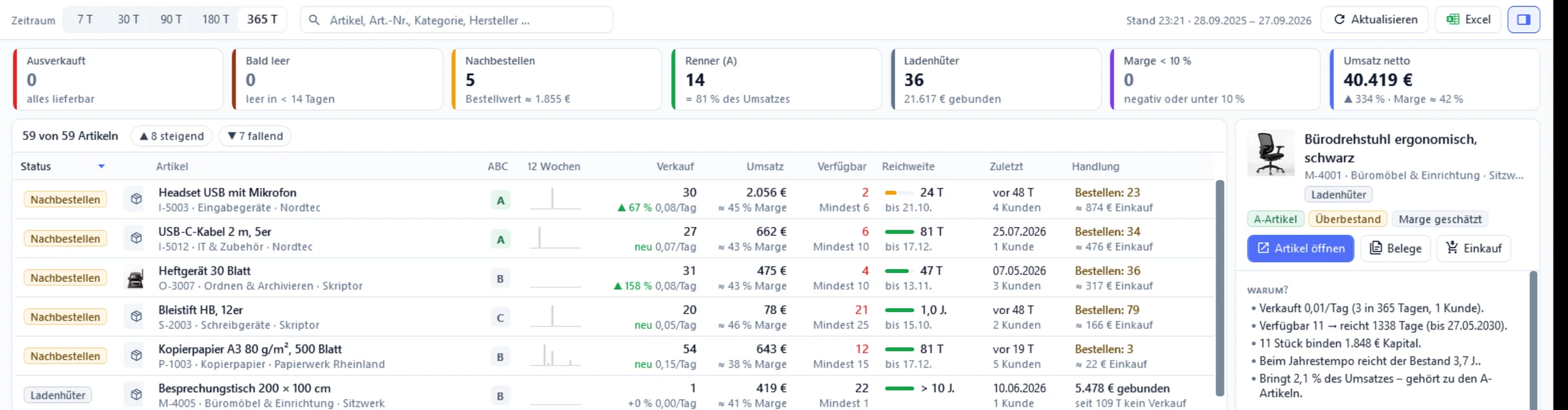Open the Umsatz netto summary card
This screenshot has width=1568, height=410.
click(1435, 79)
